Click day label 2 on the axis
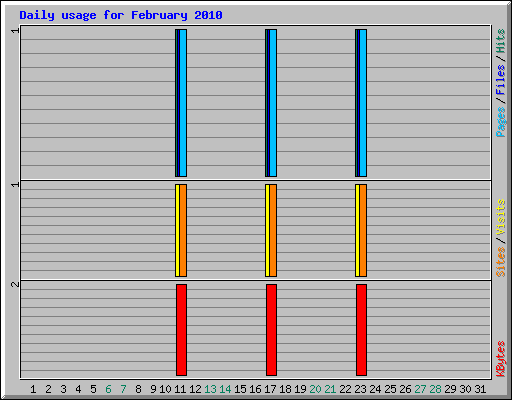512x400 pixels. pos(48,389)
